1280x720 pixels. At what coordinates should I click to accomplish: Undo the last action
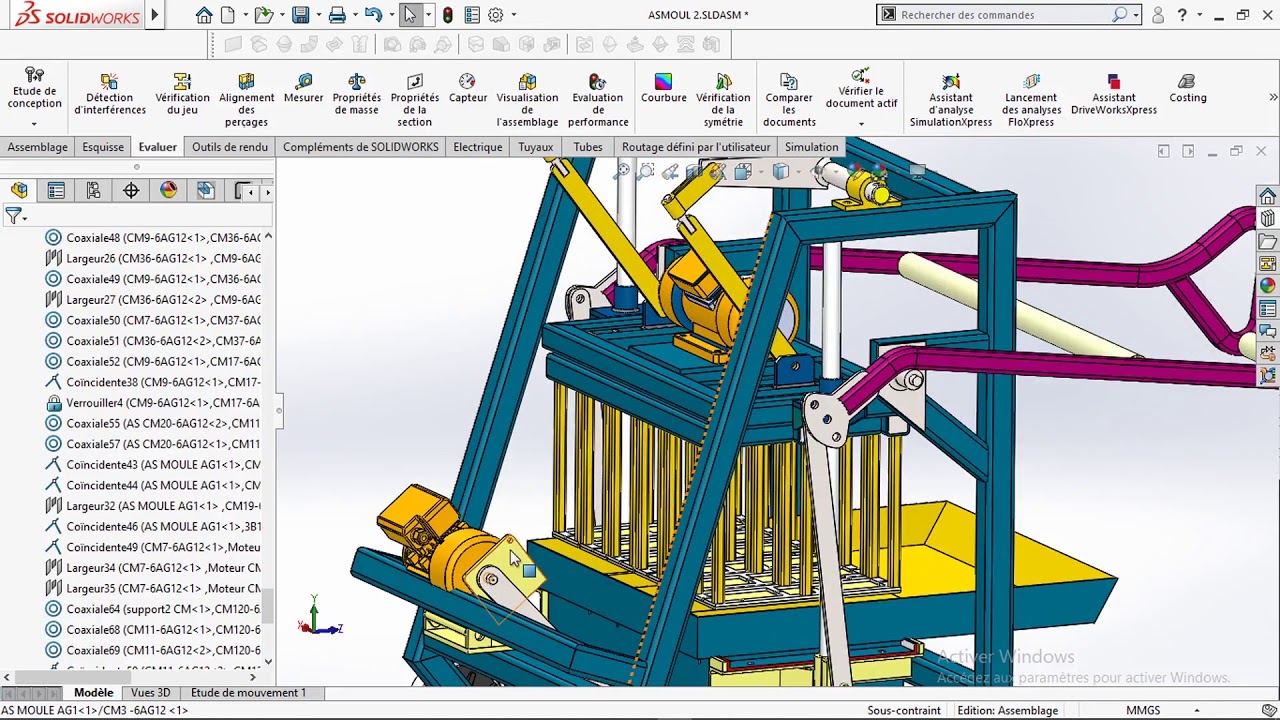click(373, 15)
